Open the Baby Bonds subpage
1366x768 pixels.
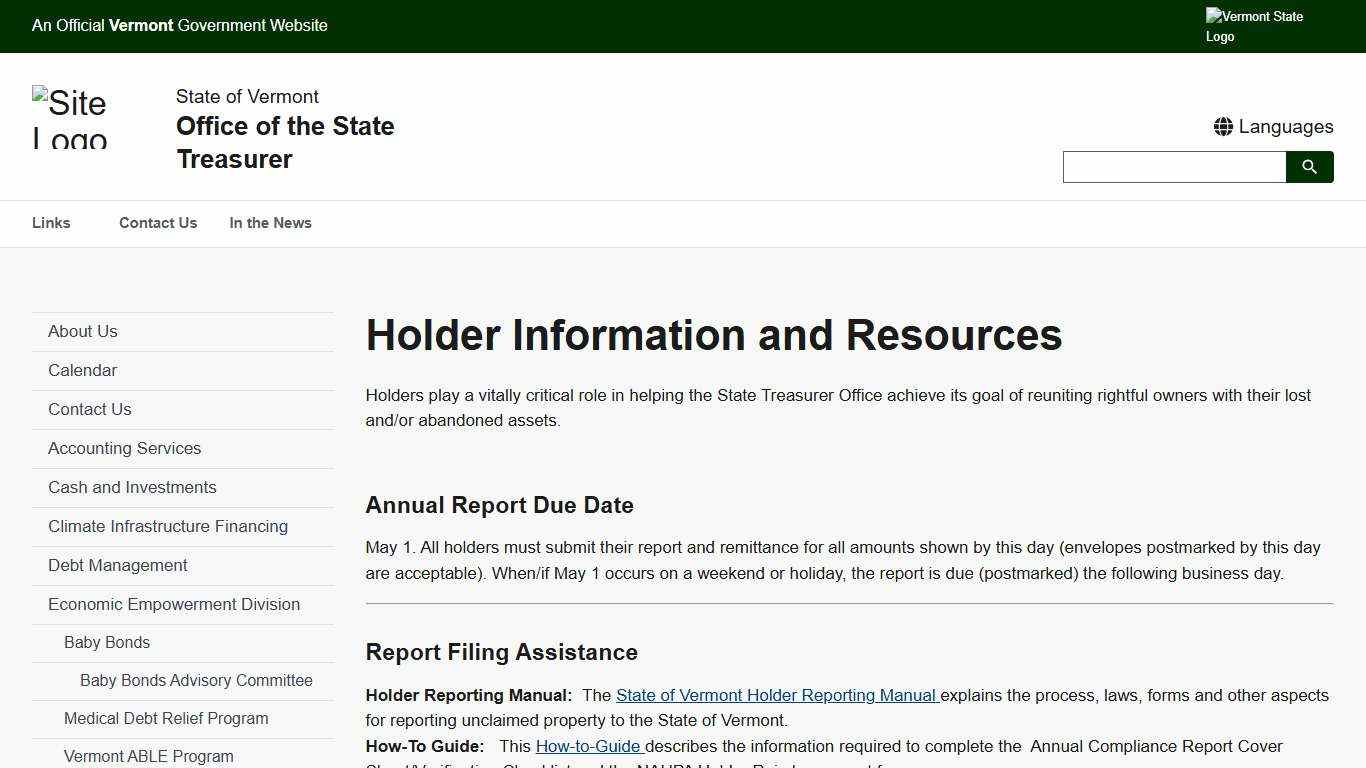click(x=107, y=642)
